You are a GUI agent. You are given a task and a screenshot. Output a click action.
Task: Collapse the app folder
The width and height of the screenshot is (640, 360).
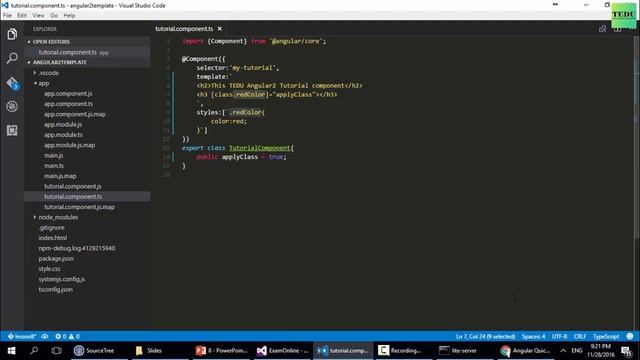(44, 83)
